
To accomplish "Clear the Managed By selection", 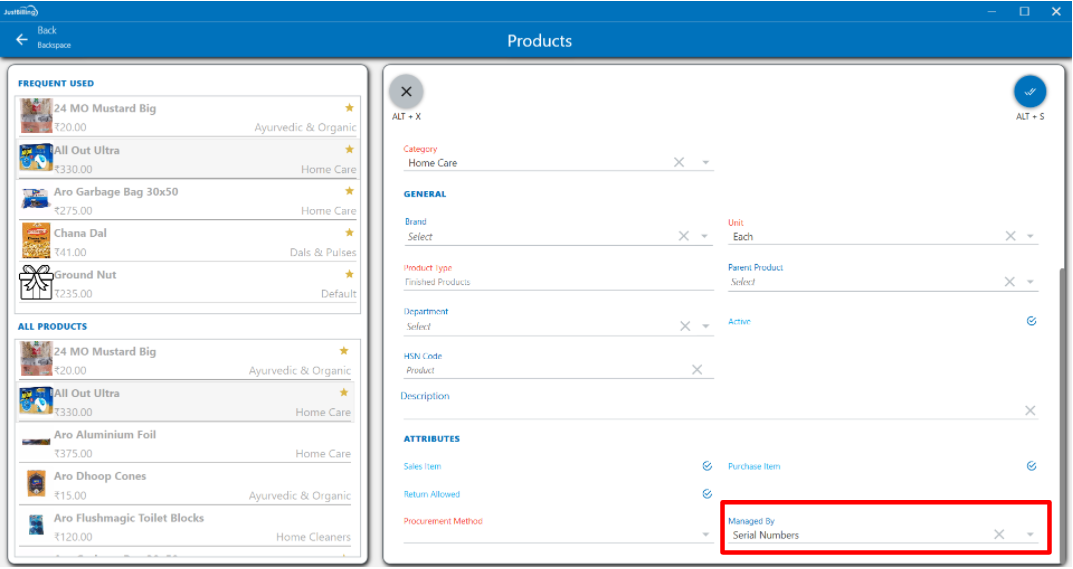I will coord(998,535).
